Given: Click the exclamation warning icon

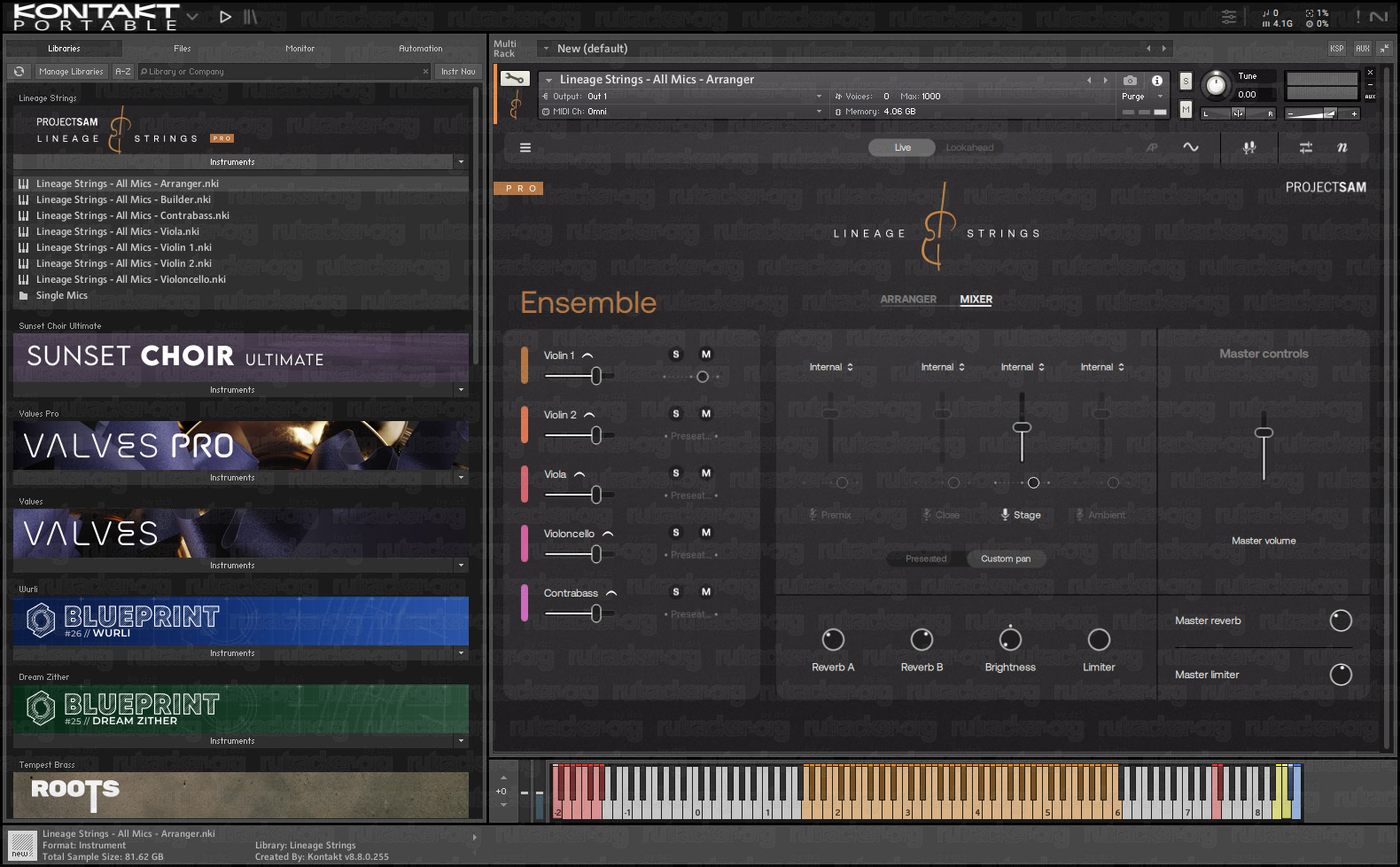Looking at the screenshot, I should 1357,17.
